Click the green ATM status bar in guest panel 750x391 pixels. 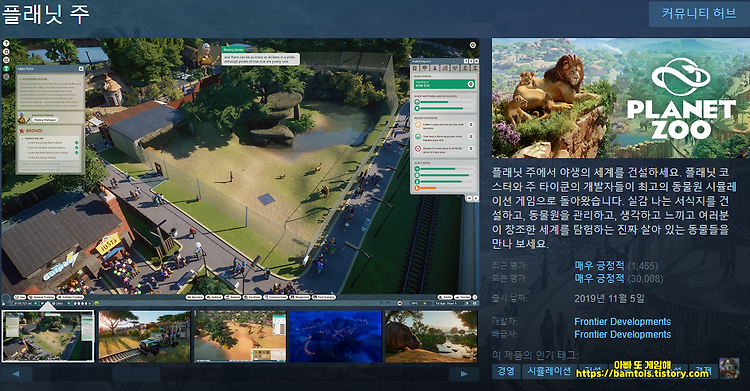(x=444, y=84)
